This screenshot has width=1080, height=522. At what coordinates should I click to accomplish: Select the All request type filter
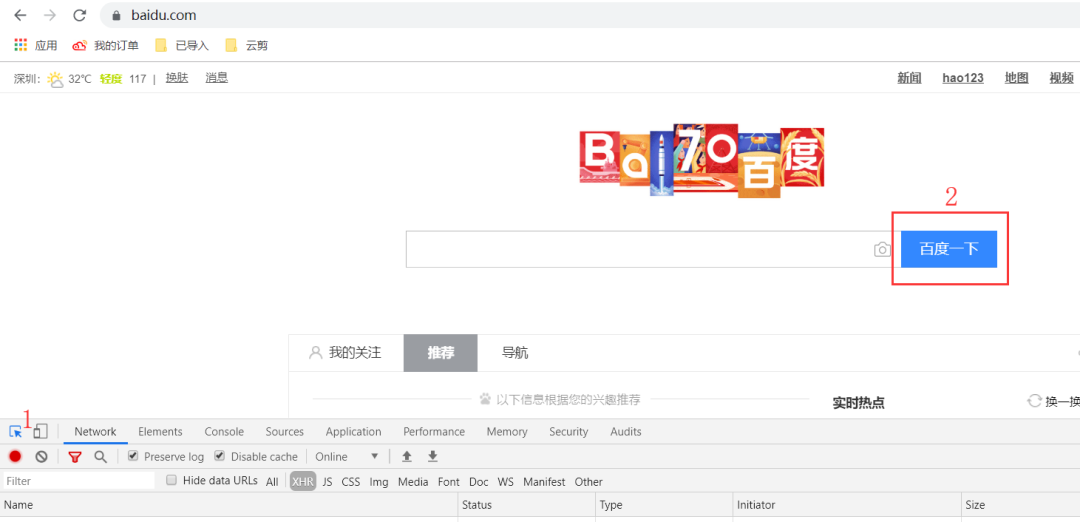pos(272,481)
